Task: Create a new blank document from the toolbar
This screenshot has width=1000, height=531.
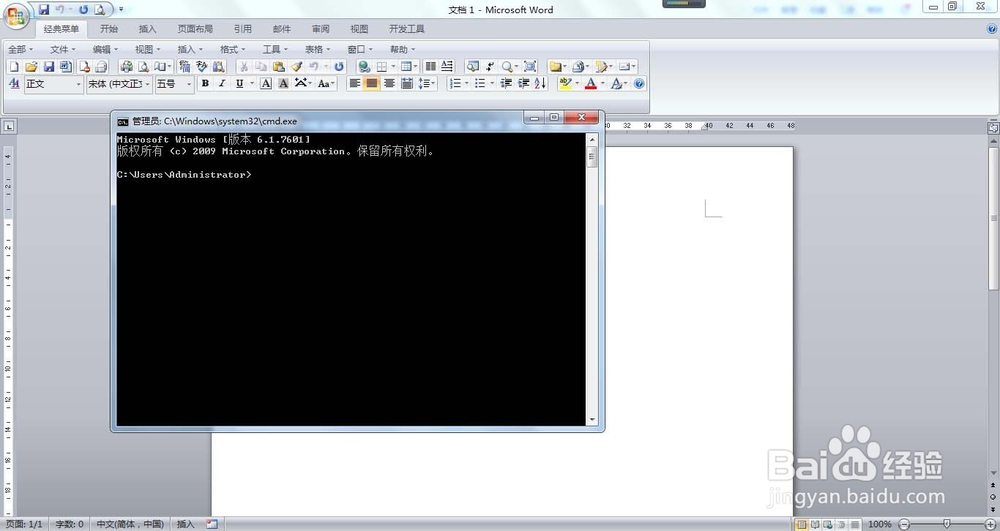Action: click(x=14, y=66)
